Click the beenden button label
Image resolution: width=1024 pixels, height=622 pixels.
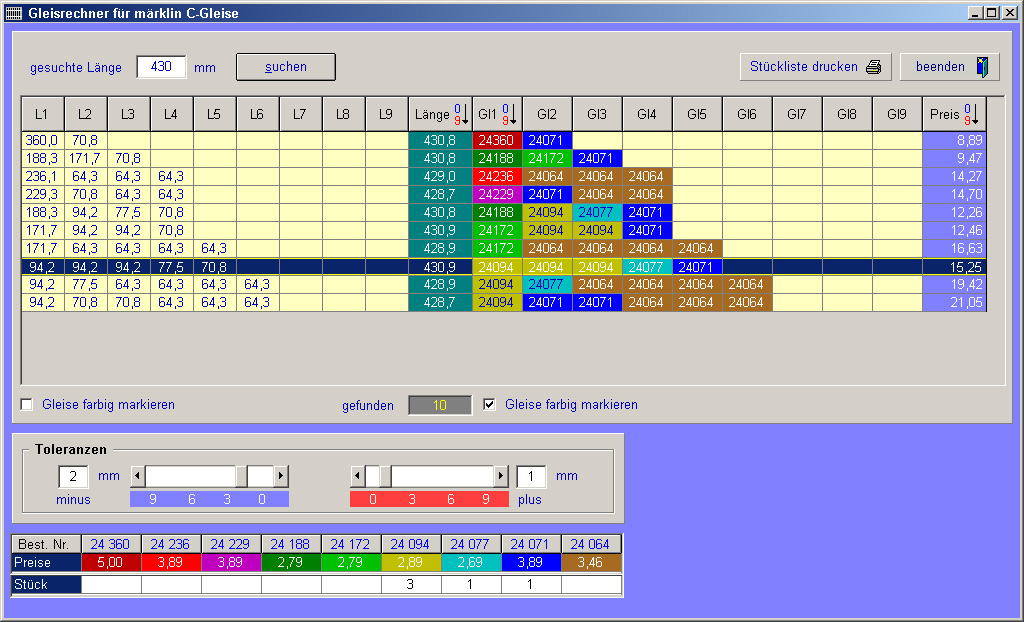[940, 67]
